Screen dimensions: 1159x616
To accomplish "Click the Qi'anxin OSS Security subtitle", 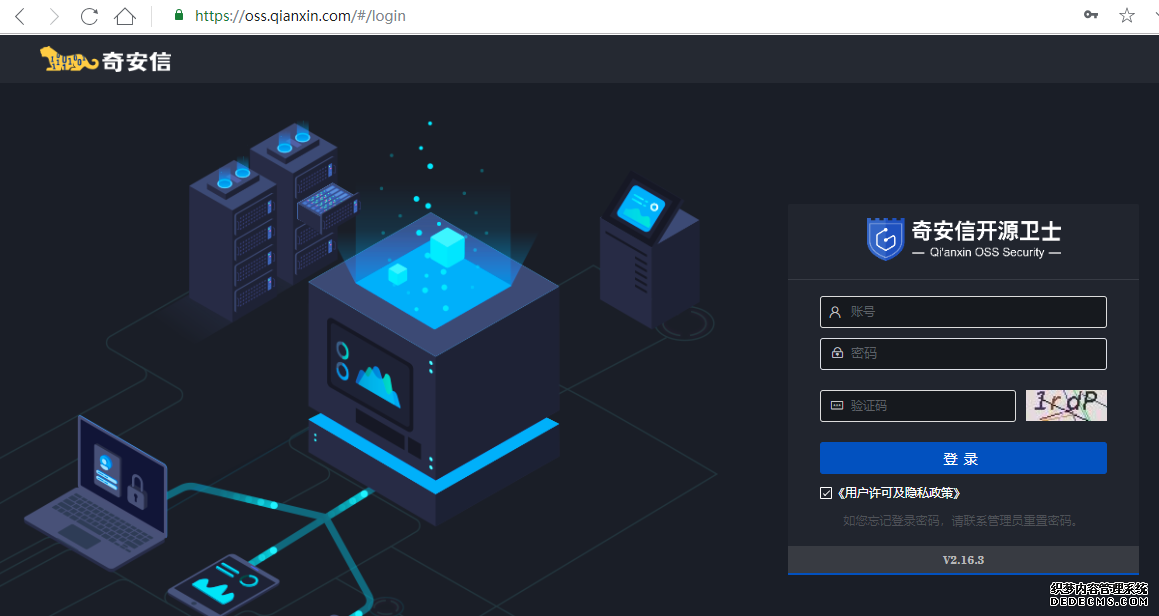I will tap(987, 252).
